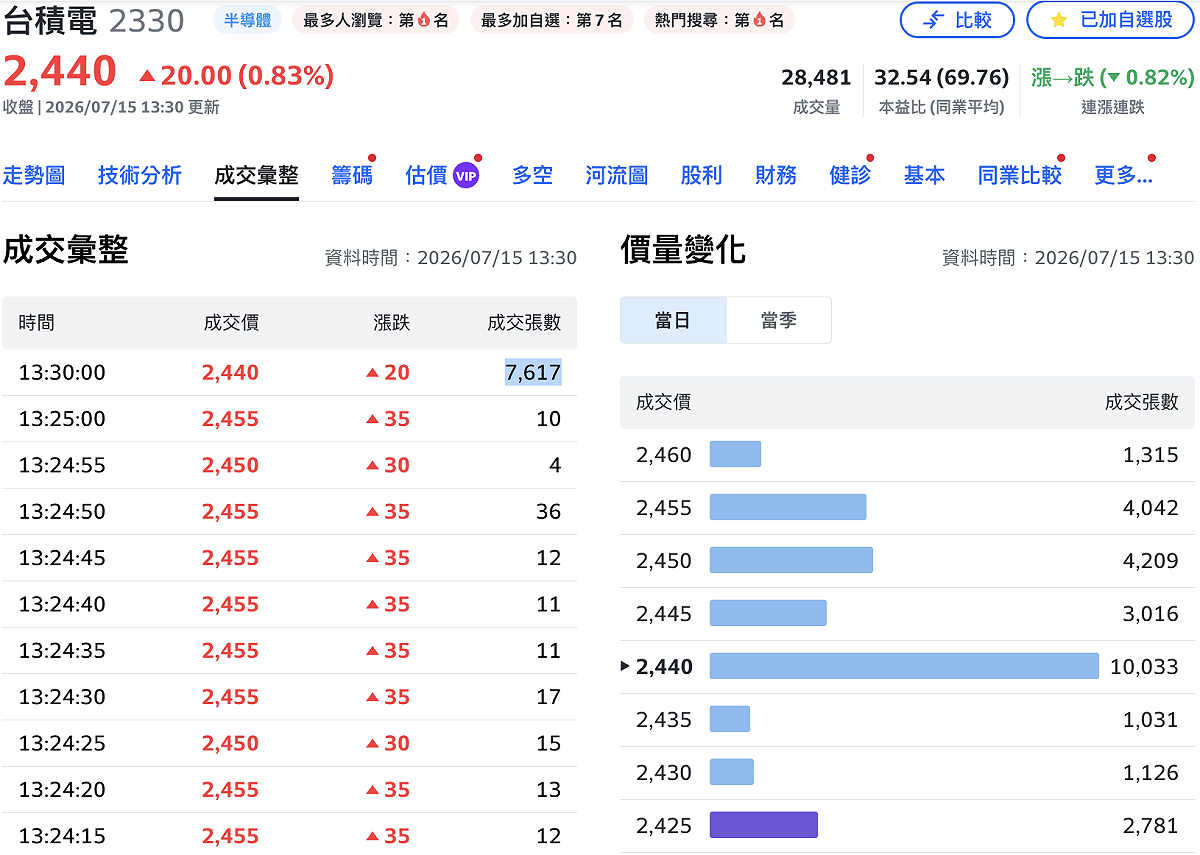The height and width of the screenshot is (855, 1200).
Task: Click the 最多加自選：第7名 badge
Action: [552, 20]
